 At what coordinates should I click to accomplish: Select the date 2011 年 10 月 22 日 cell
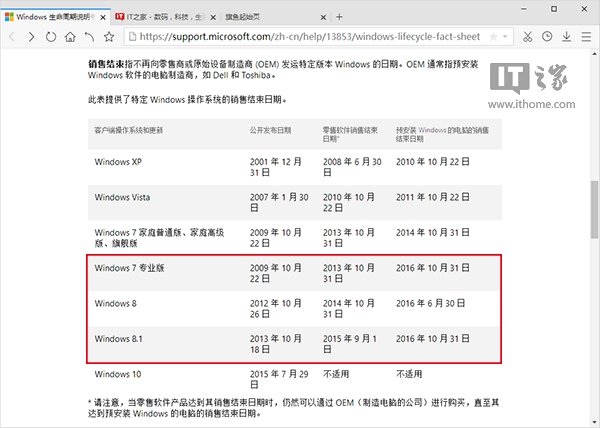433,197
